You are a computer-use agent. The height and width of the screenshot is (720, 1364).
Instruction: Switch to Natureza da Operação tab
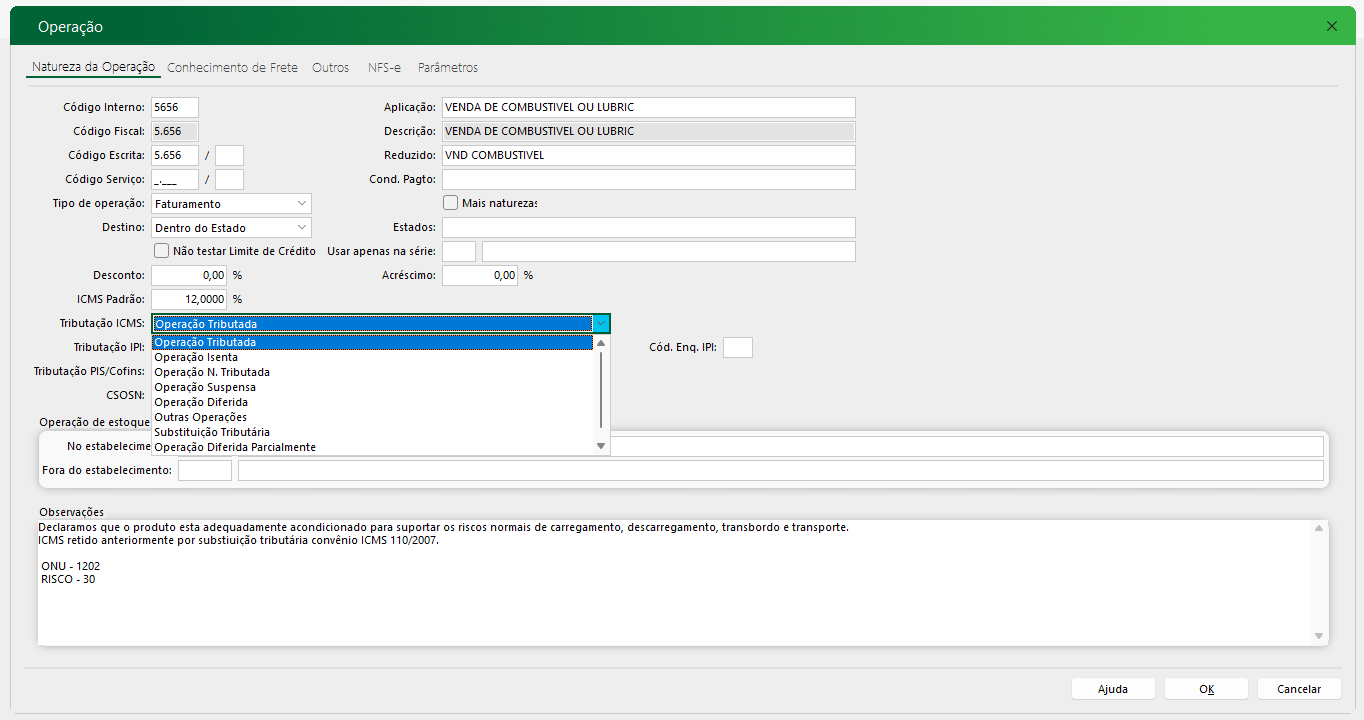click(94, 67)
